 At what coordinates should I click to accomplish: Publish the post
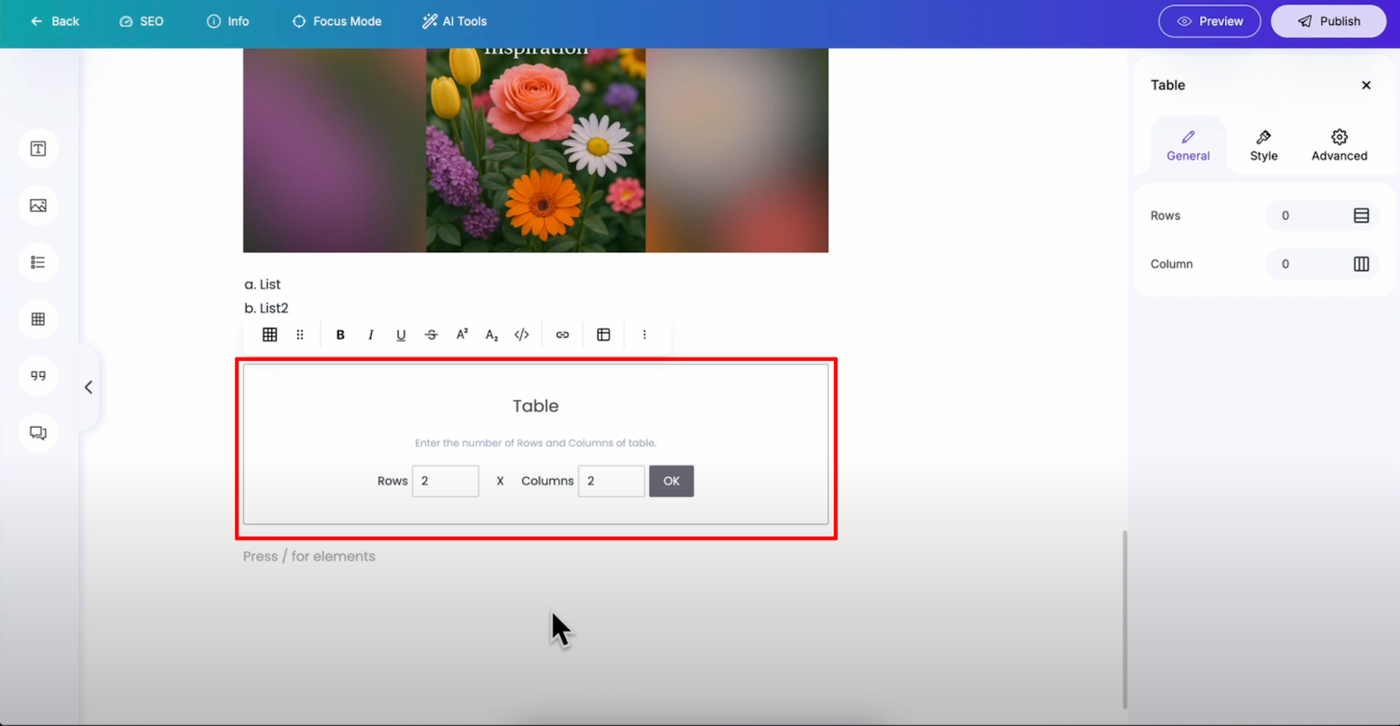(x=1328, y=21)
